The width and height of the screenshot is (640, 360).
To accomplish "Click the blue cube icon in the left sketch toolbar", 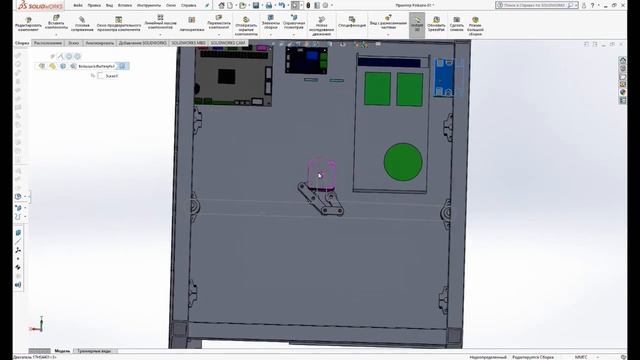I will (x=18, y=233).
